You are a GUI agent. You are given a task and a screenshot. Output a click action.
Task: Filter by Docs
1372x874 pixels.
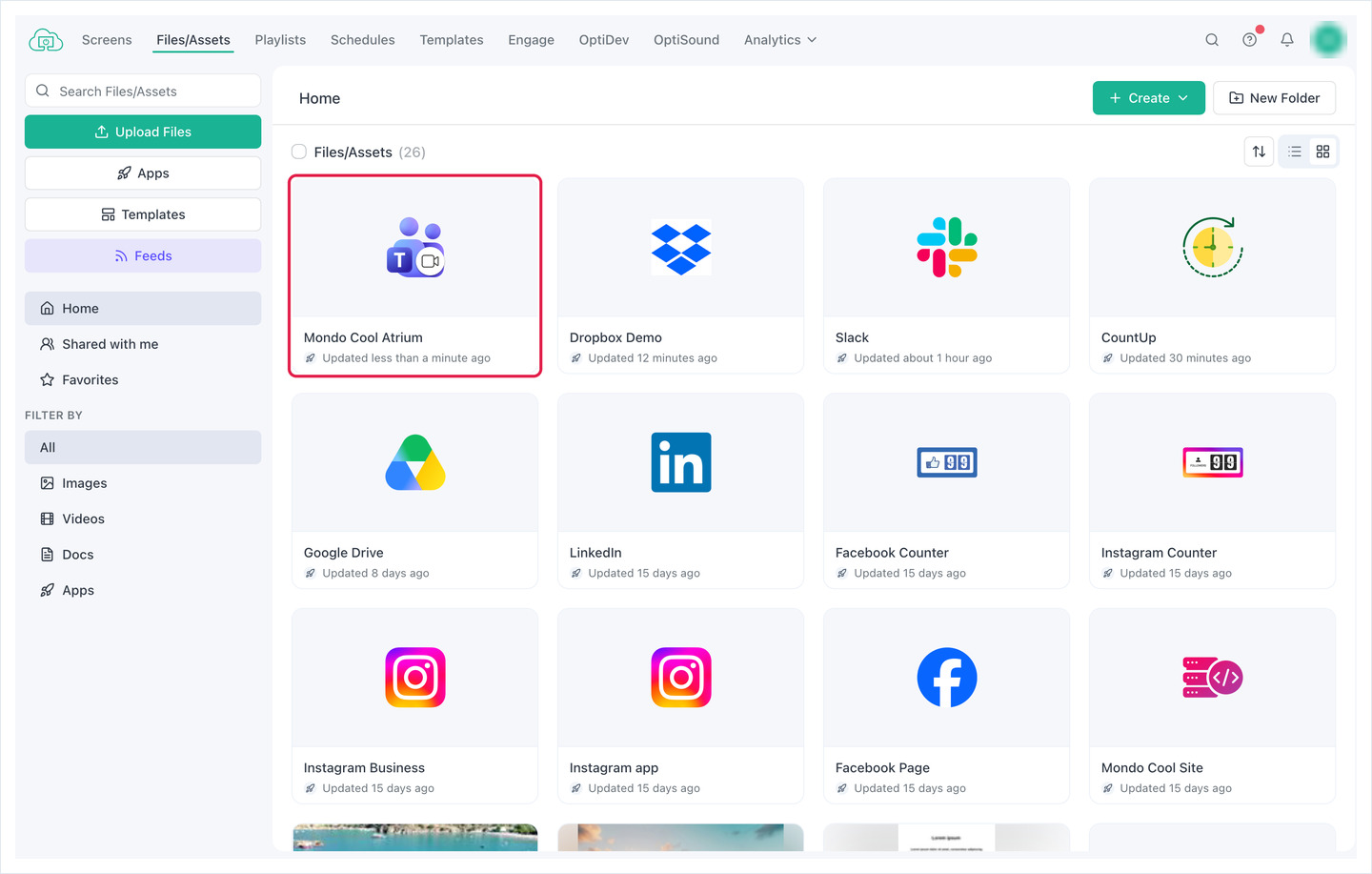click(x=143, y=555)
